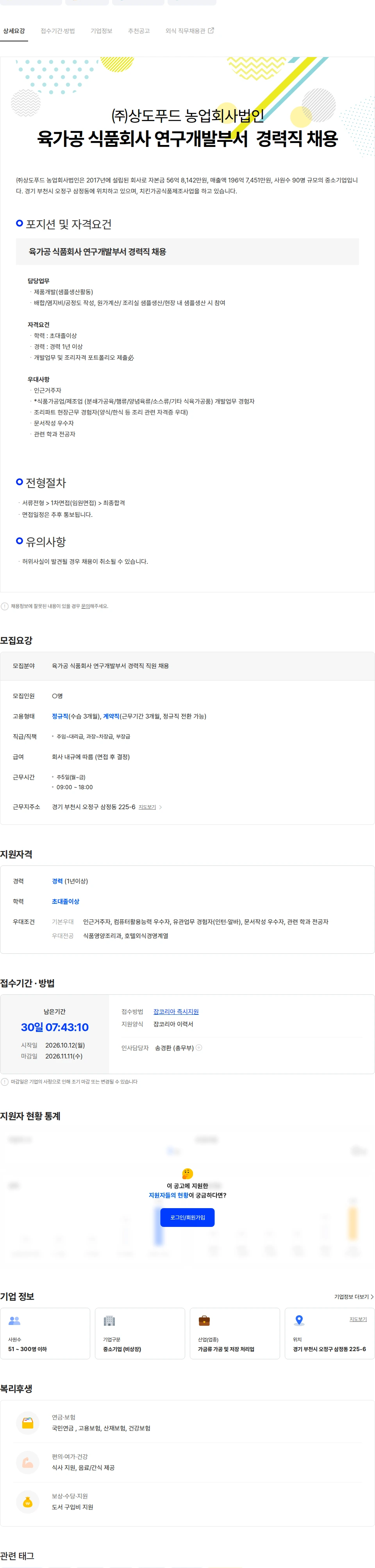375x1568 pixels.
Task: Click 회사 내규에 따름 (면접 후 결정) salary text
Action: click(91, 757)
